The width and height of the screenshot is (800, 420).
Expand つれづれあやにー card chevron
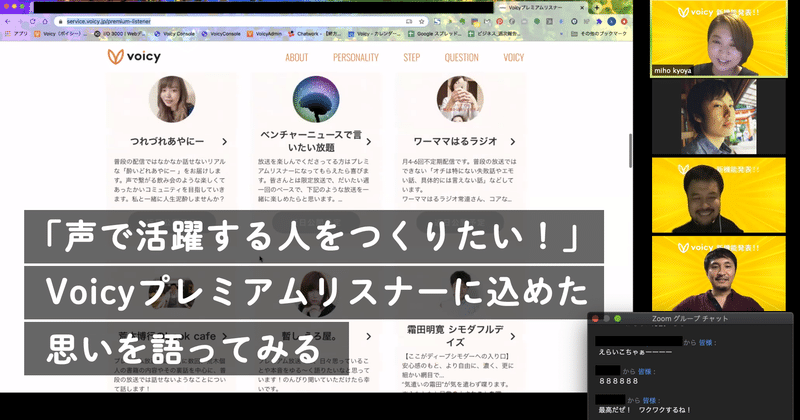[x=224, y=141]
